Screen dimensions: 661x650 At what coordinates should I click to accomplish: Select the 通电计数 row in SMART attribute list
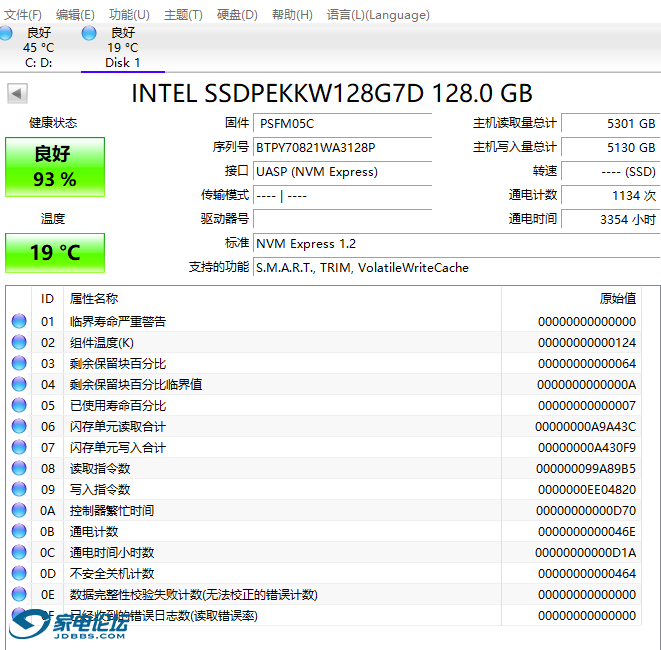pos(324,532)
